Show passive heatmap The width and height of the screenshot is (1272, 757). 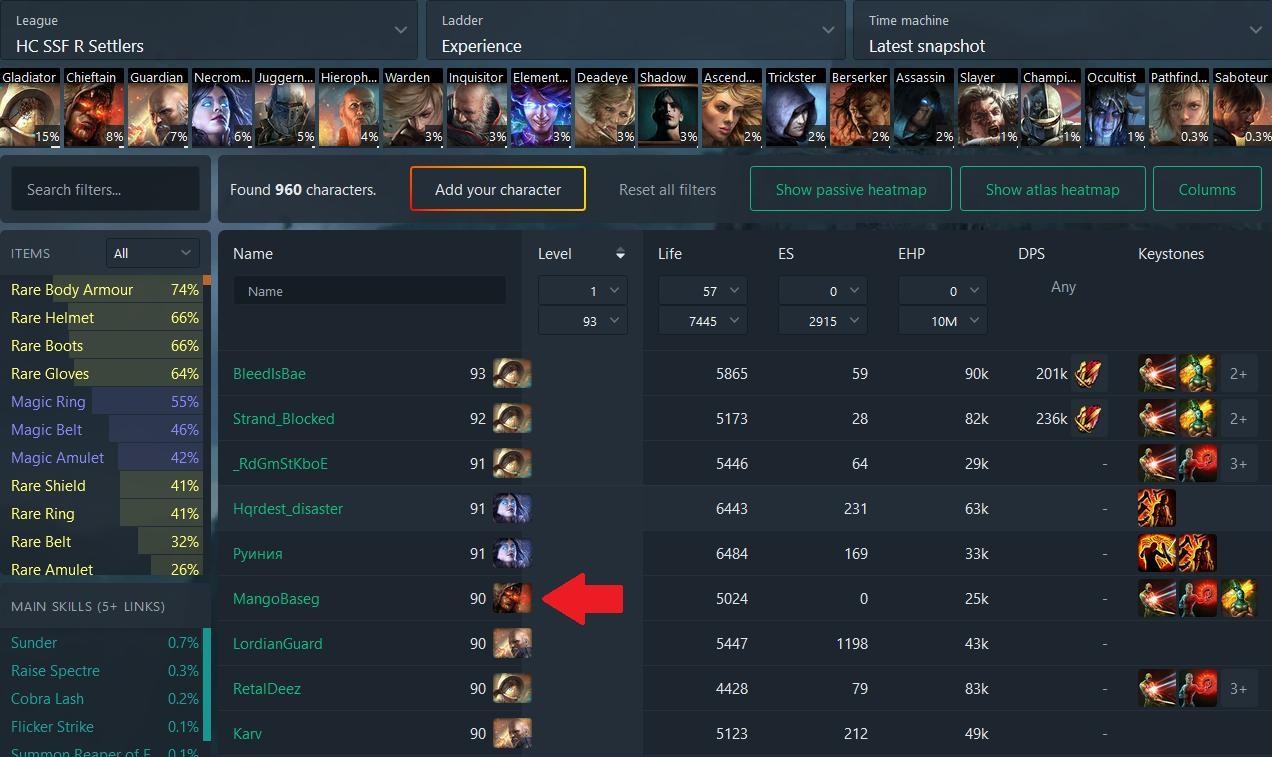[851, 189]
